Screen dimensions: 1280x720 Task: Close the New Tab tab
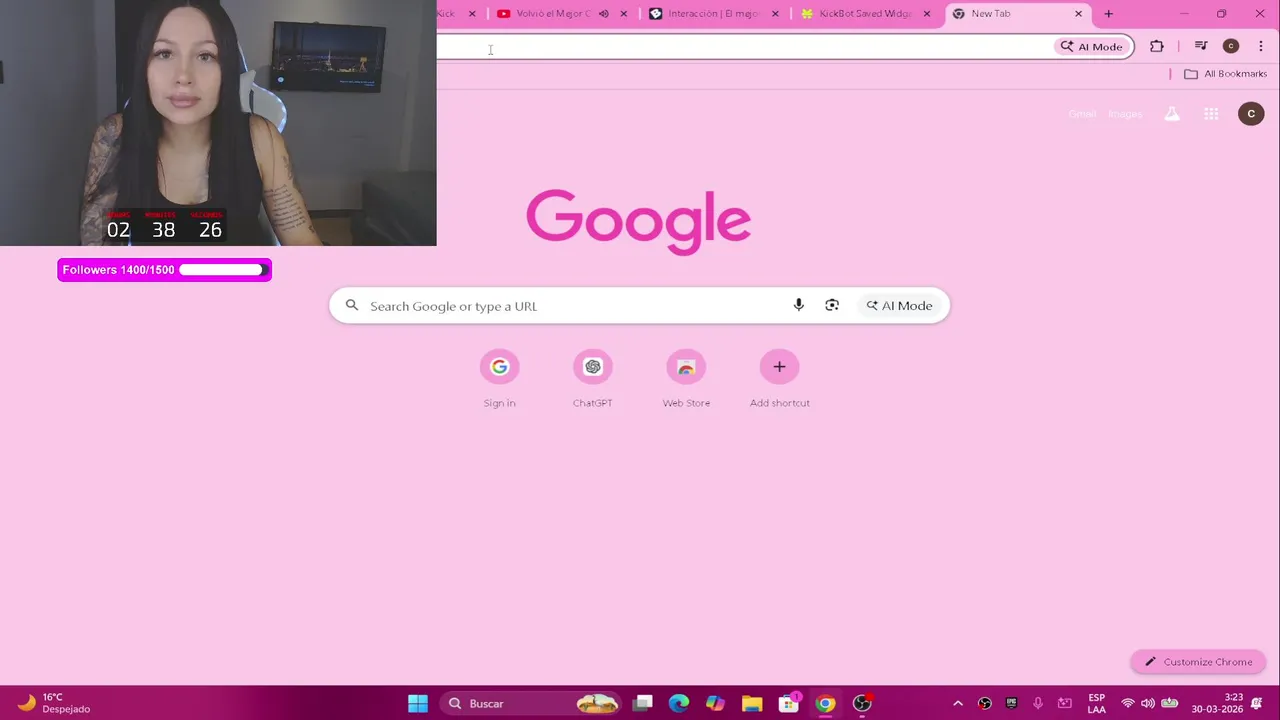click(1078, 14)
